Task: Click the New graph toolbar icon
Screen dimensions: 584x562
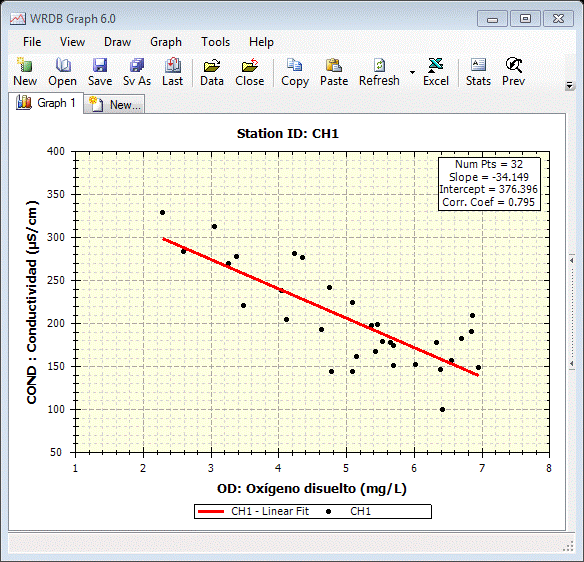Action: (x=25, y=72)
